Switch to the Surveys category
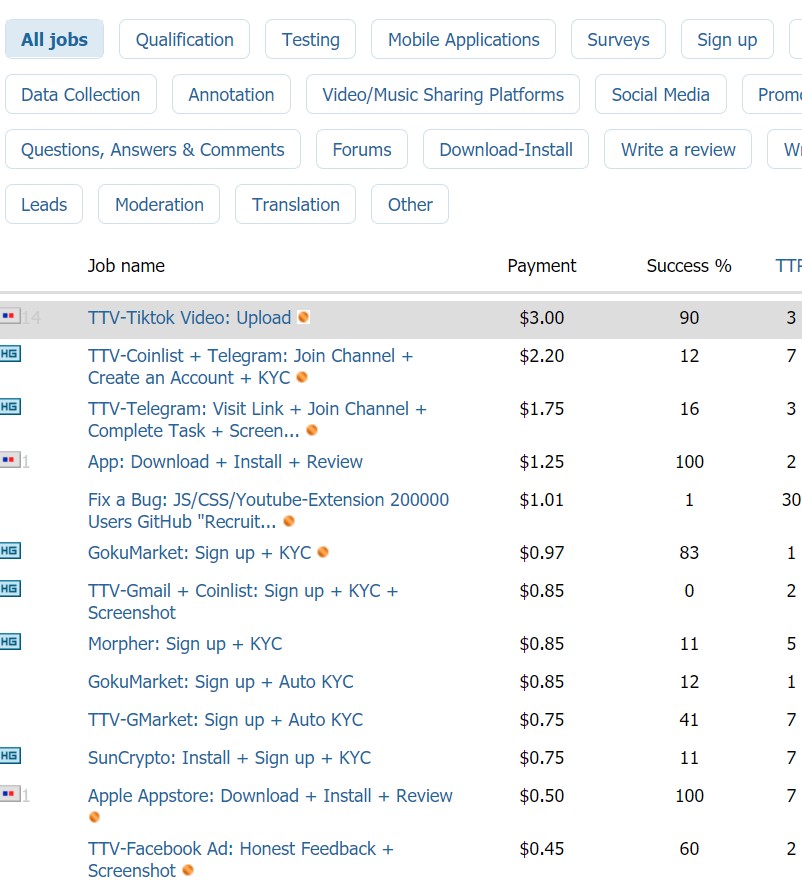This screenshot has width=802, height=880. click(x=618, y=40)
